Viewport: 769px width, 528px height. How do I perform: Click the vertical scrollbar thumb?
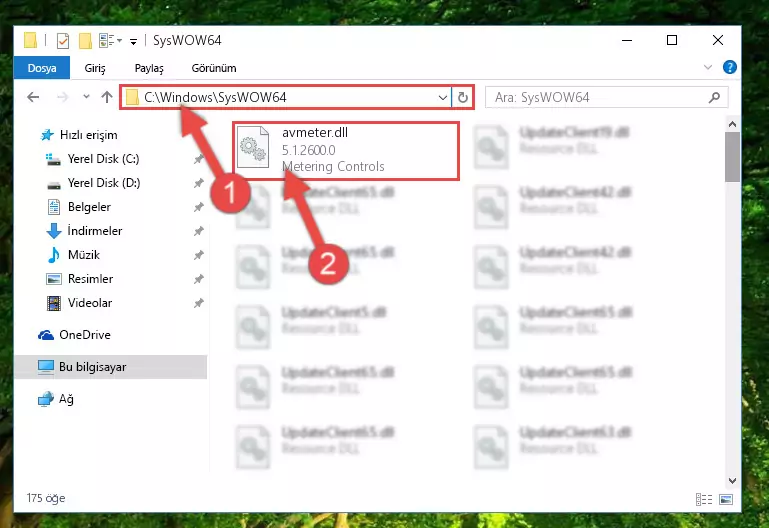732,157
